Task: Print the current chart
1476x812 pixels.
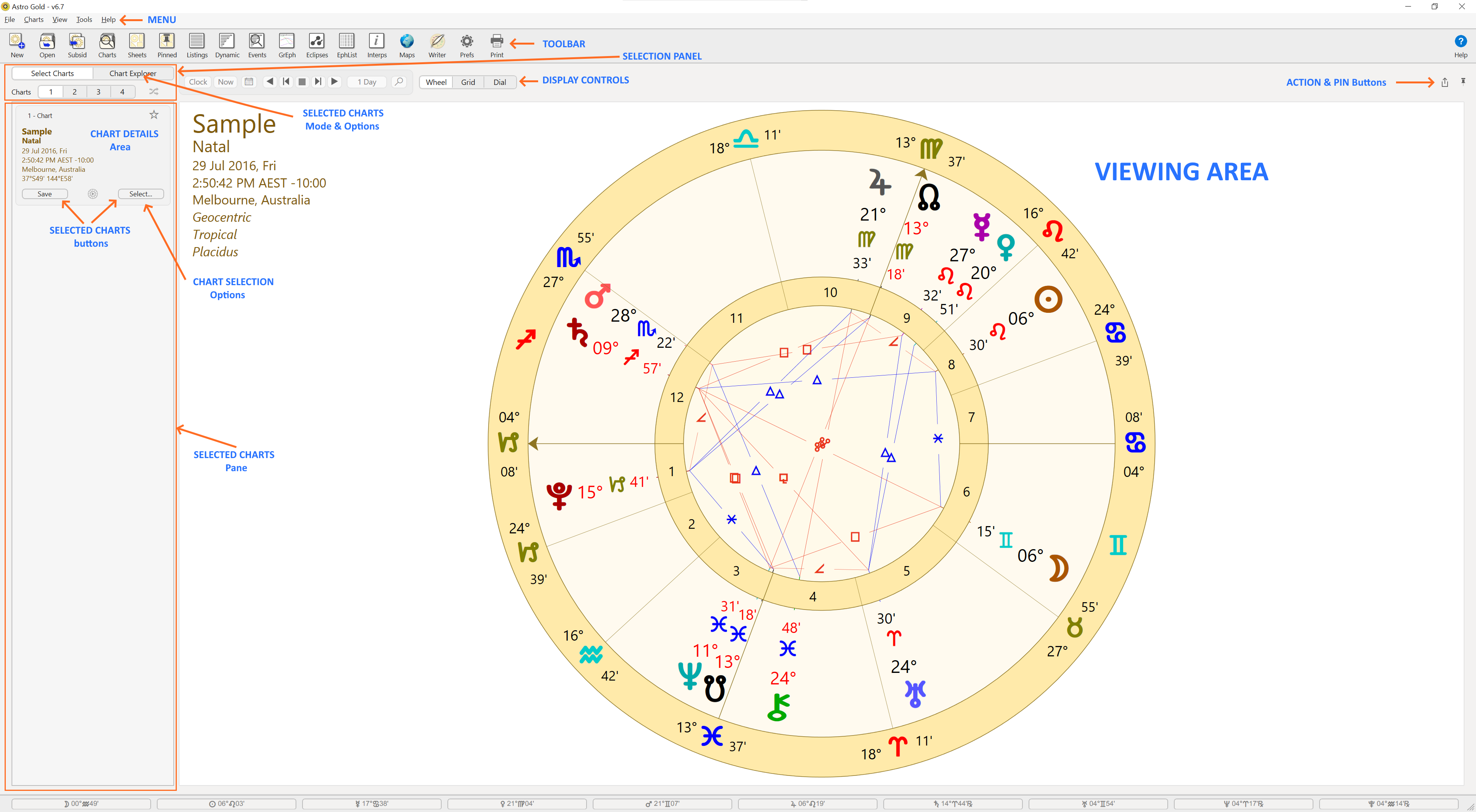Action: tap(497, 45)
